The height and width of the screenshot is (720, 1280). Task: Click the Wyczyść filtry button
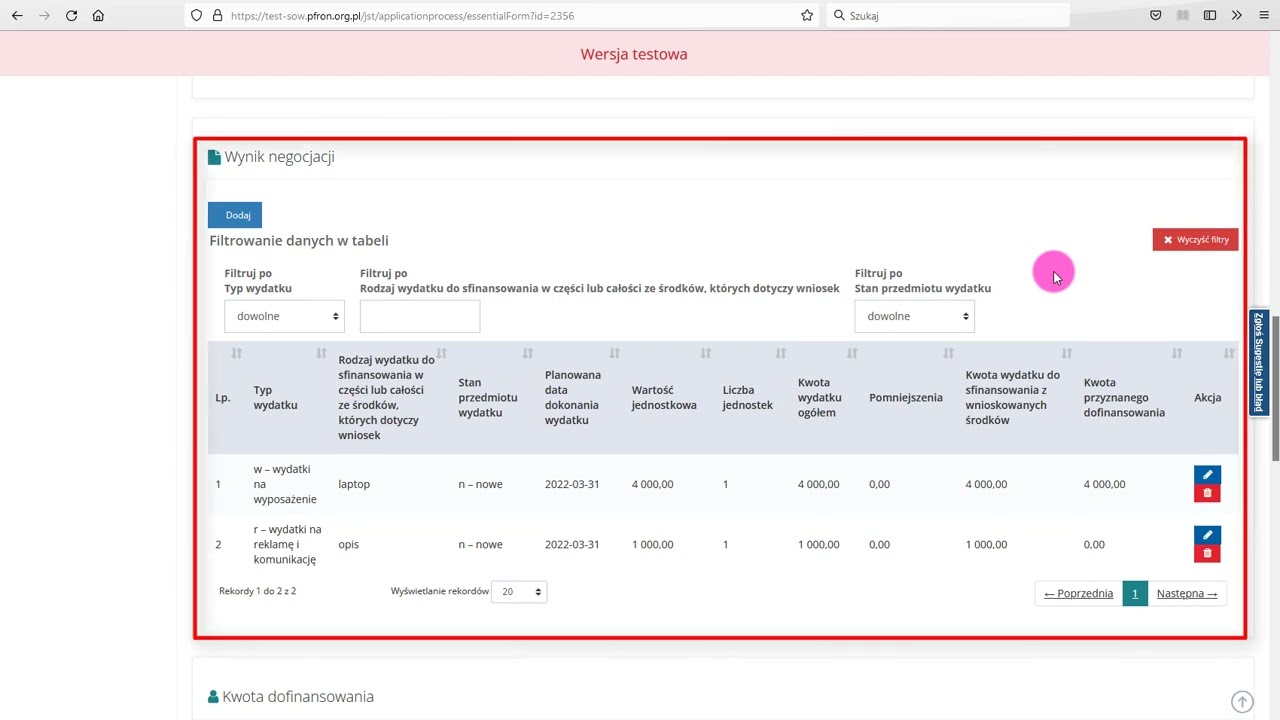[x=1195, y=240]
